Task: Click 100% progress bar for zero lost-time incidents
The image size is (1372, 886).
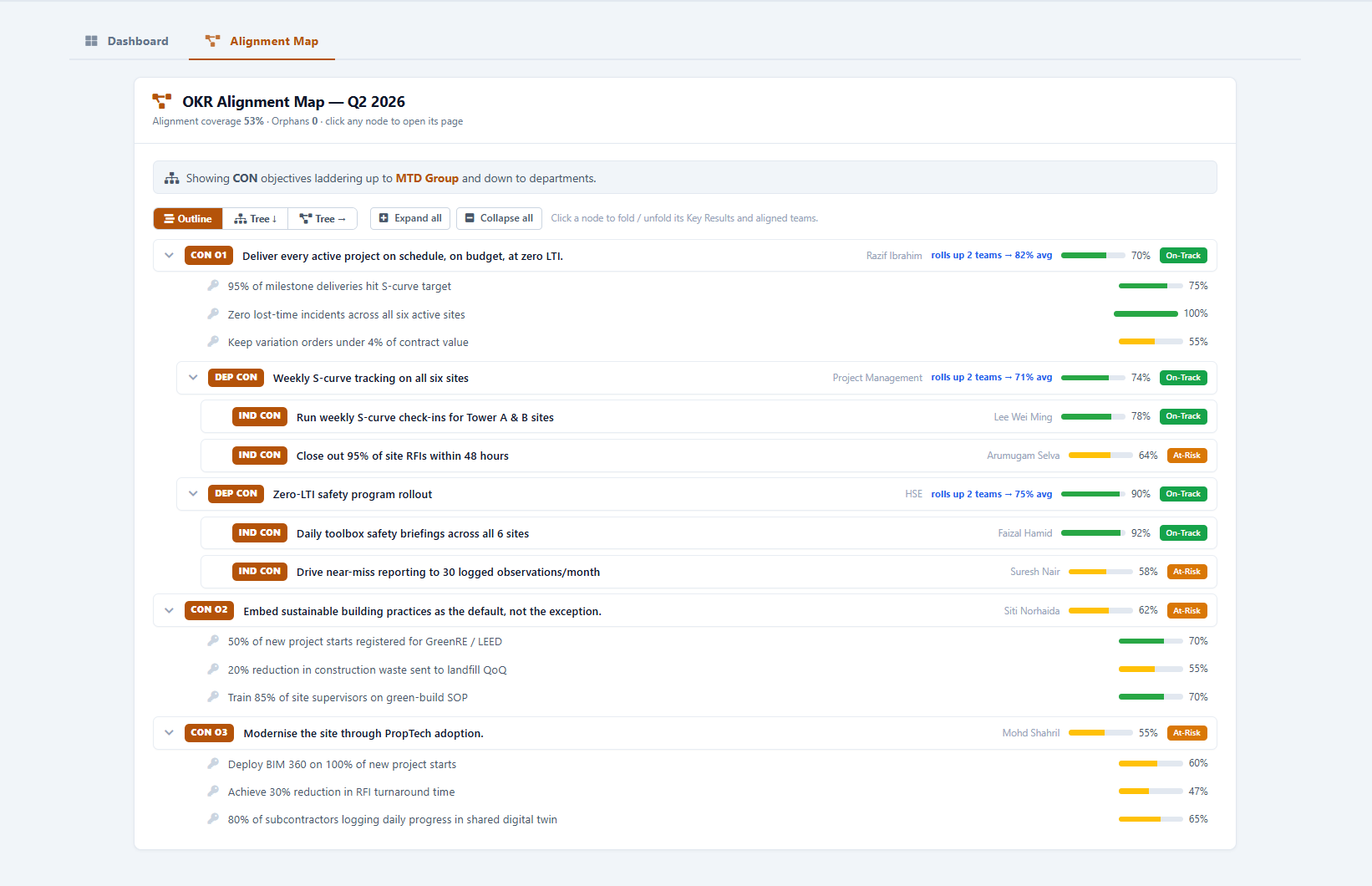Action: (x=1146, y=314)
